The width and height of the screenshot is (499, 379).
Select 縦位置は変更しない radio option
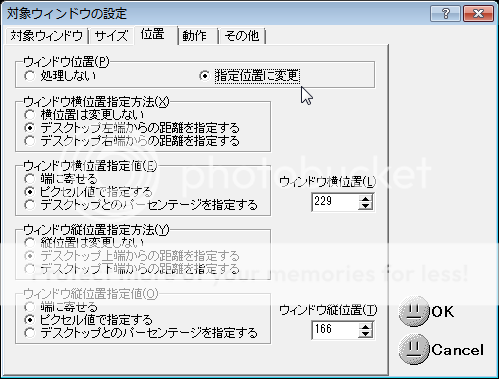[84, 243]
